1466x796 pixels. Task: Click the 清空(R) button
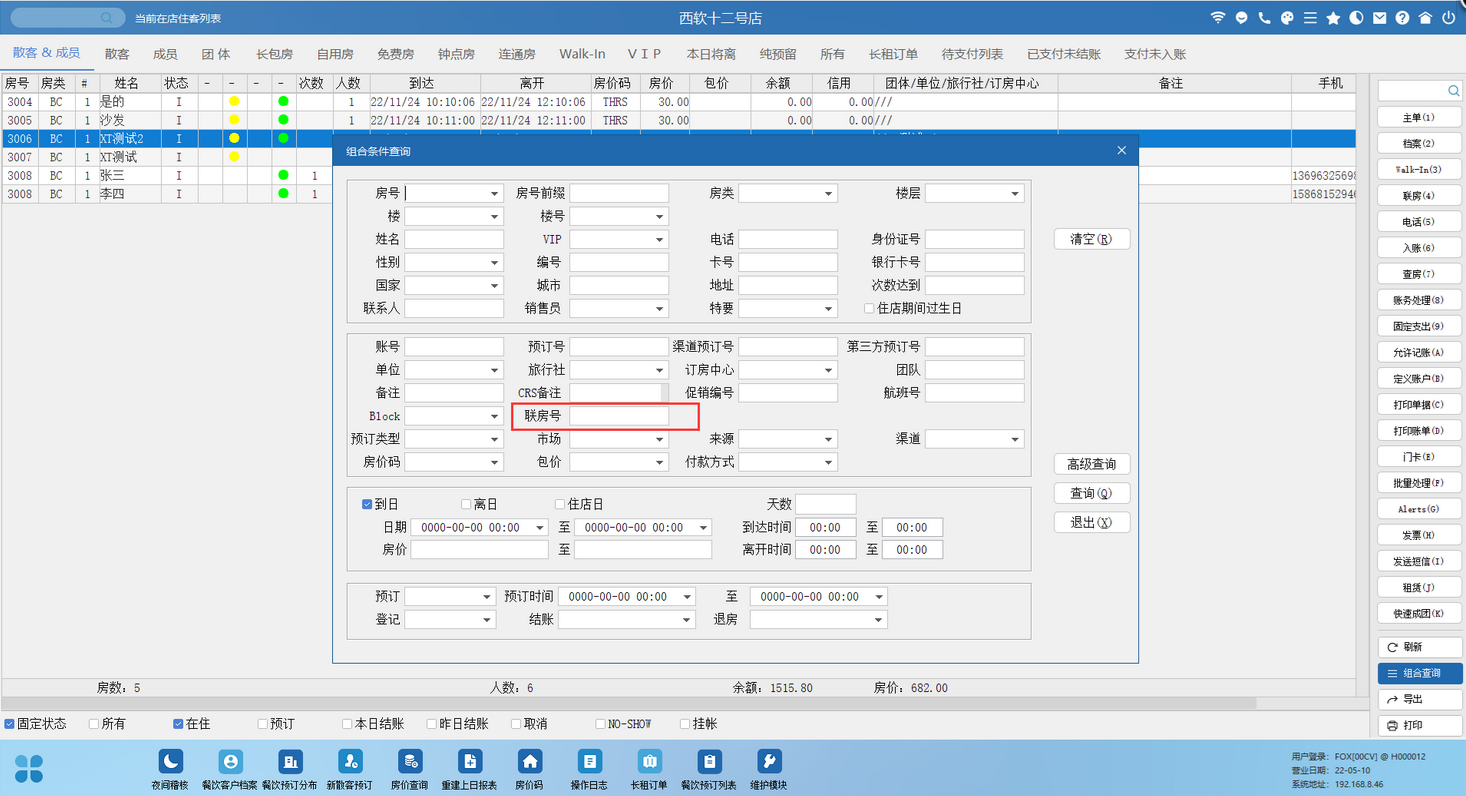pos(1092,240)
